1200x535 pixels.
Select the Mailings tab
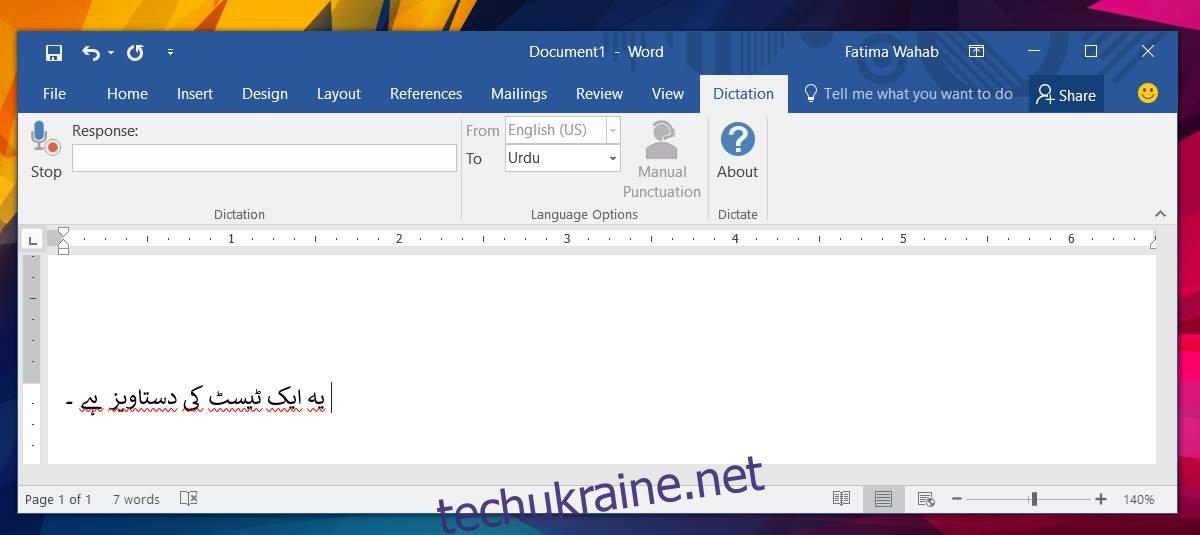coord(519,94)
